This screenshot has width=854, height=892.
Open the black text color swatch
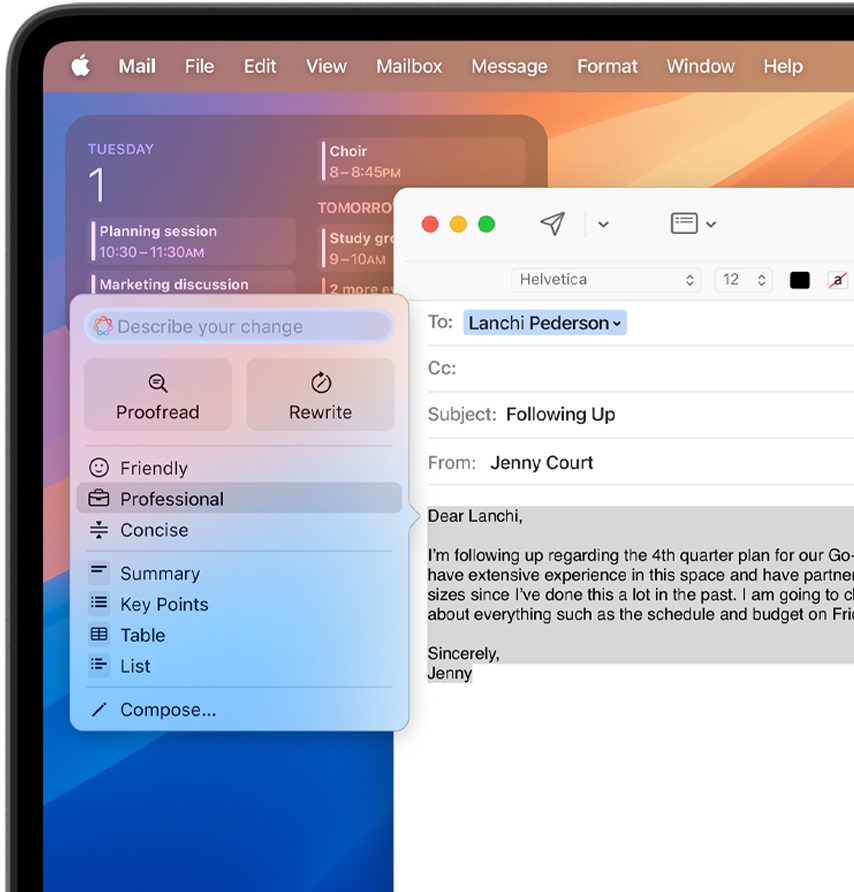click(x=798, y=280)
